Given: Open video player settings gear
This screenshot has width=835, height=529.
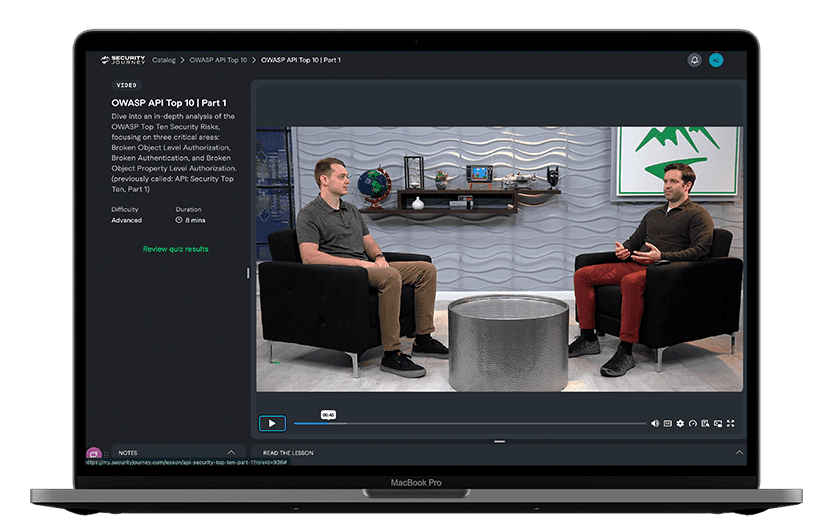Looking at the screenshot, I should pyautogui.click(x=680, y=424).
